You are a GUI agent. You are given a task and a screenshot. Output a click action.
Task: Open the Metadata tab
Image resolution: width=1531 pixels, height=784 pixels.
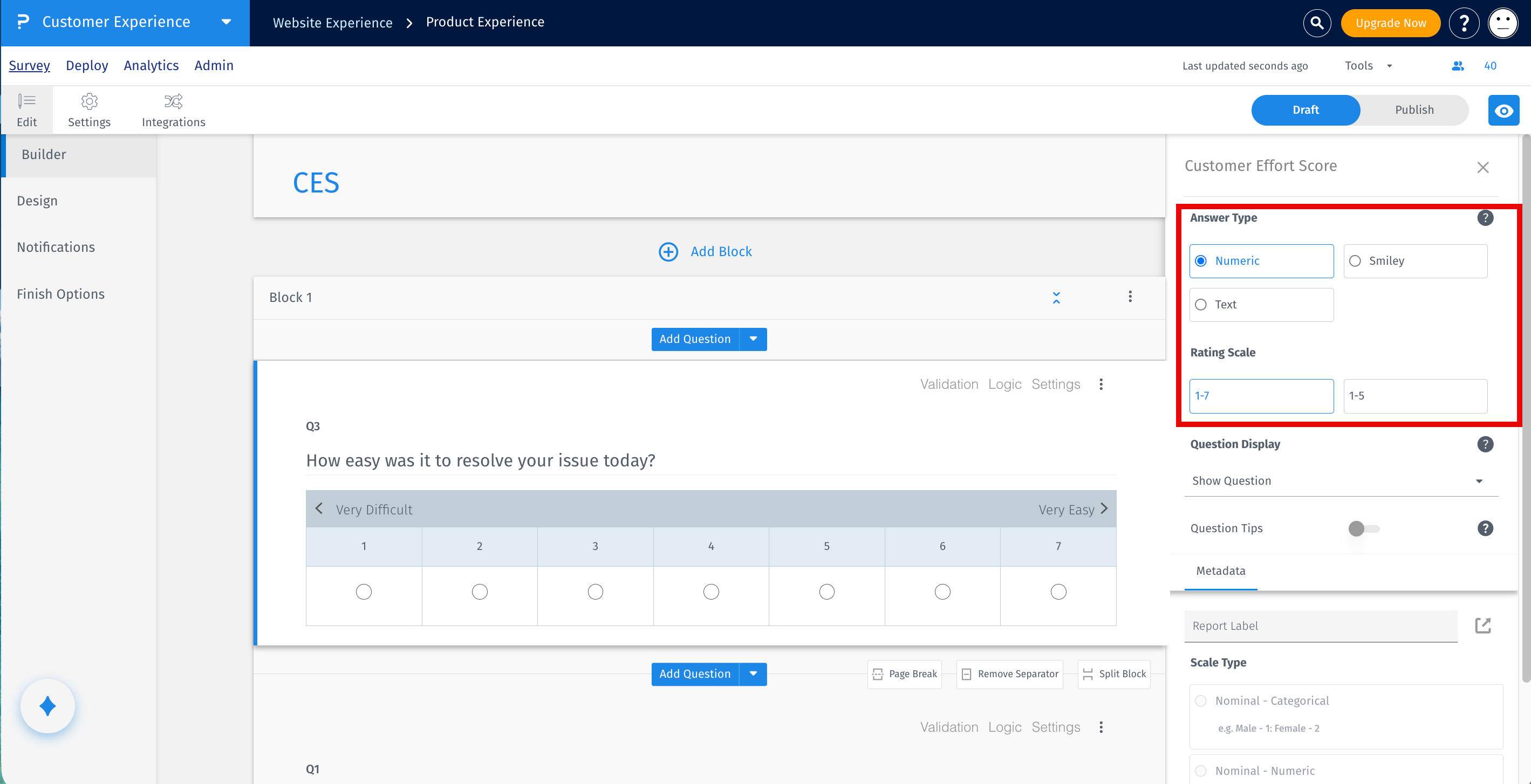coord(1220,571)
